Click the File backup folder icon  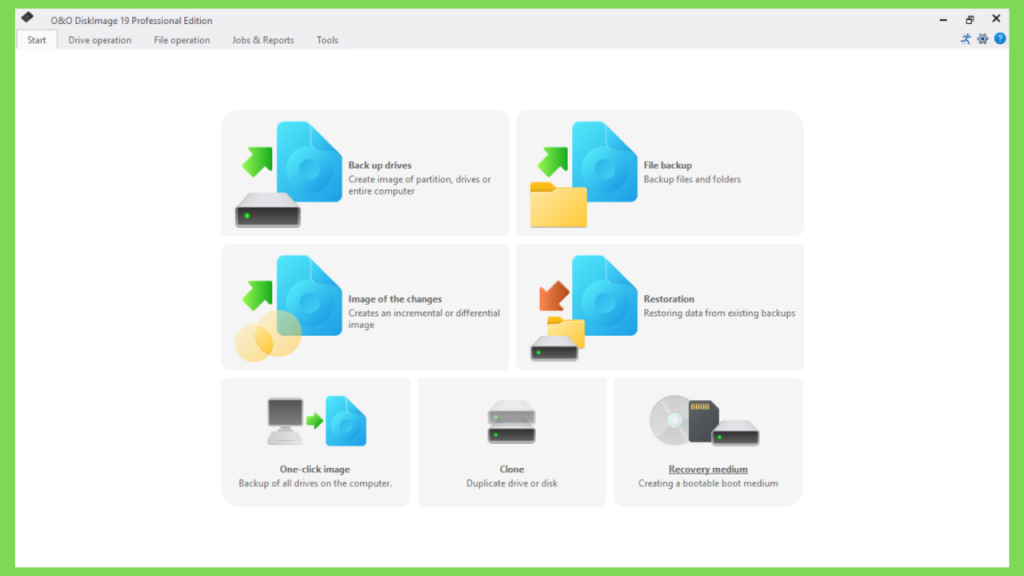coord(558,205)
